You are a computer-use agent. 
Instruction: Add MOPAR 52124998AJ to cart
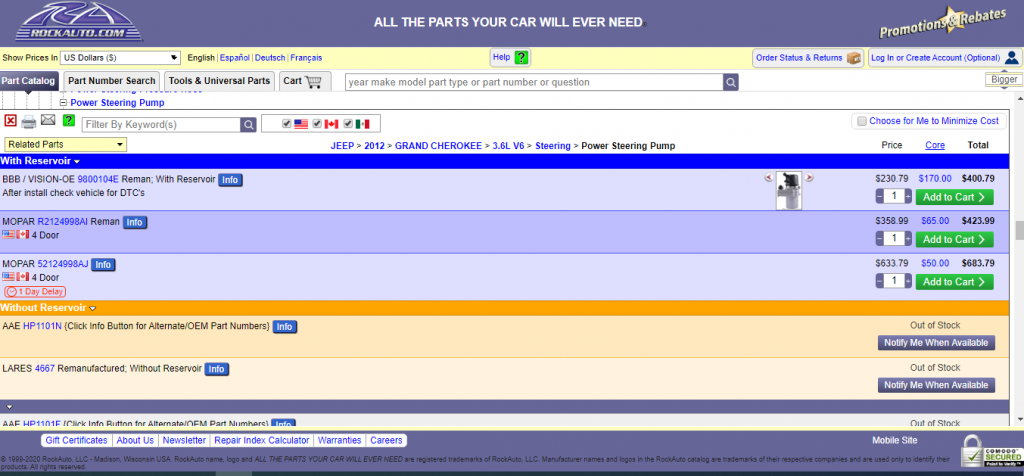[x=954, y=281]
